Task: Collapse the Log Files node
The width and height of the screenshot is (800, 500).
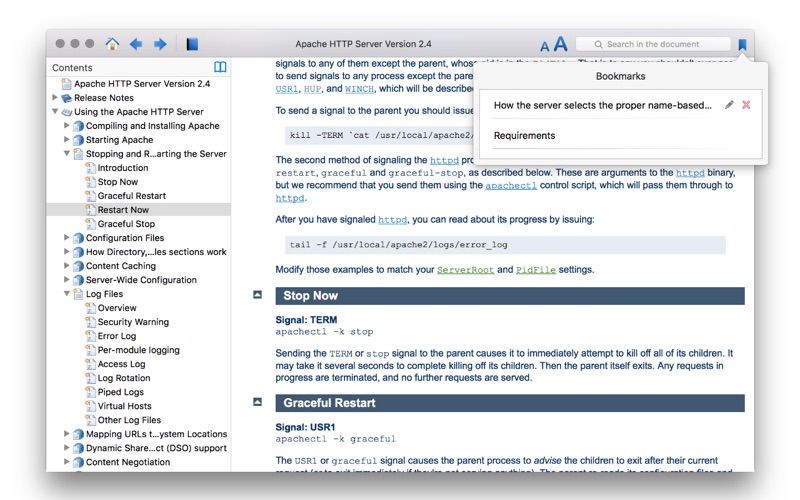Action: pyautogui.click(x=67, y=293)
